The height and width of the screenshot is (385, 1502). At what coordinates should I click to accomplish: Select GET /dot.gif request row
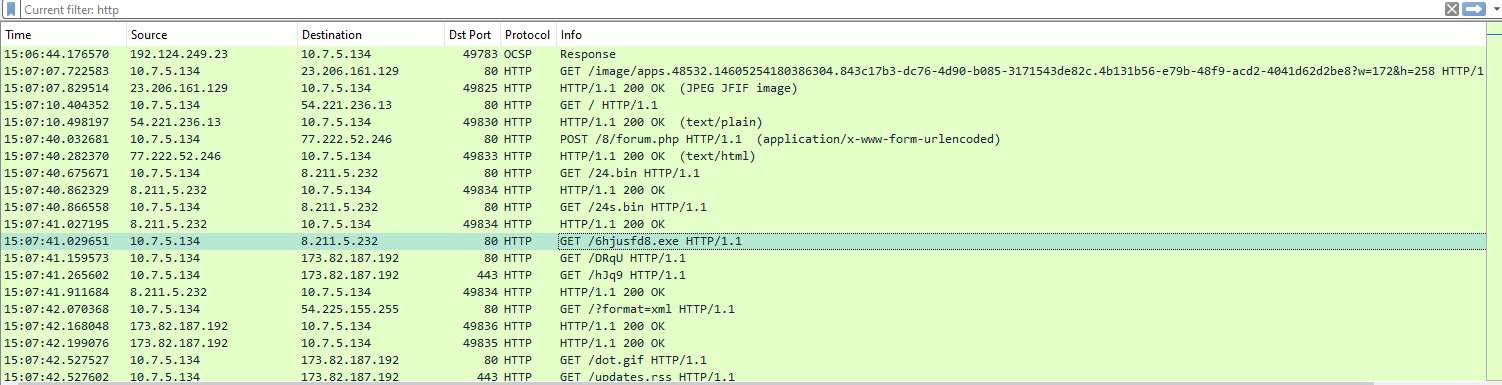(743, 360)
